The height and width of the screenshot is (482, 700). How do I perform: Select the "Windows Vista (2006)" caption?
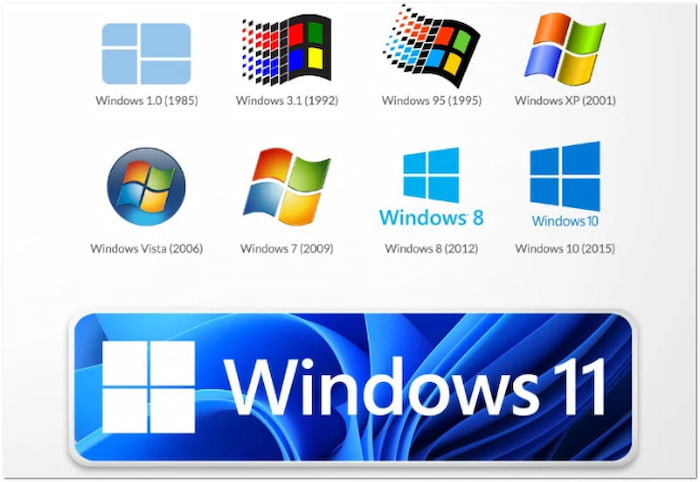[146, 249]
